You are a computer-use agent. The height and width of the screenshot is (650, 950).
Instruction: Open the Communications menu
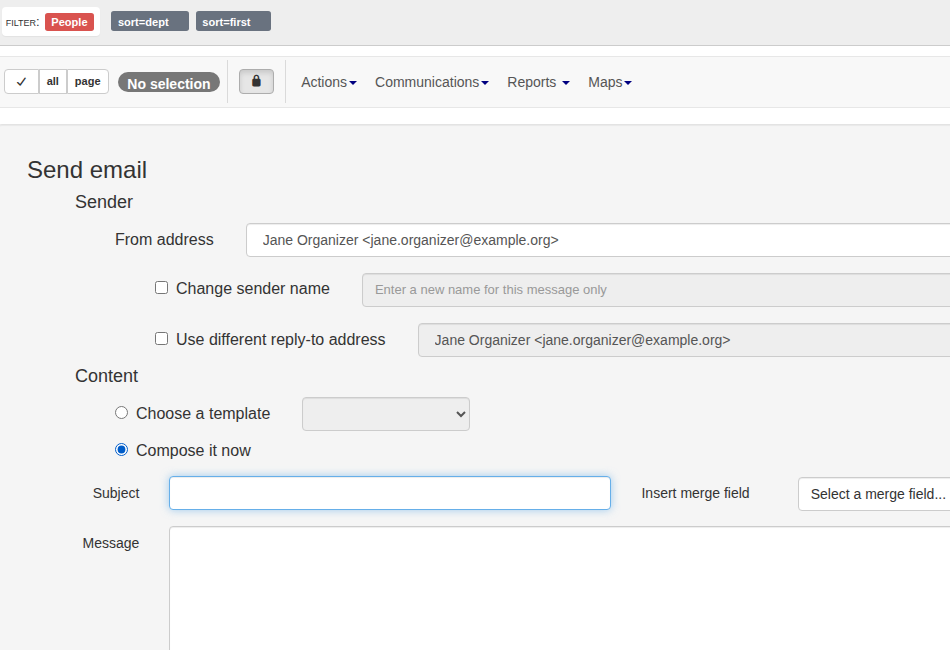[x=431, y=82]
